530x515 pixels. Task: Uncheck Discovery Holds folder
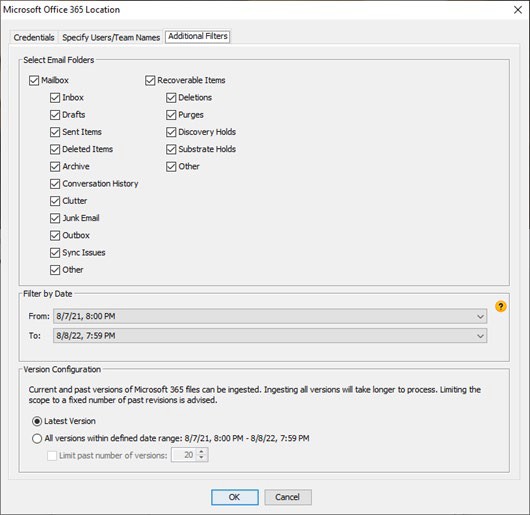tap(171, 132)
